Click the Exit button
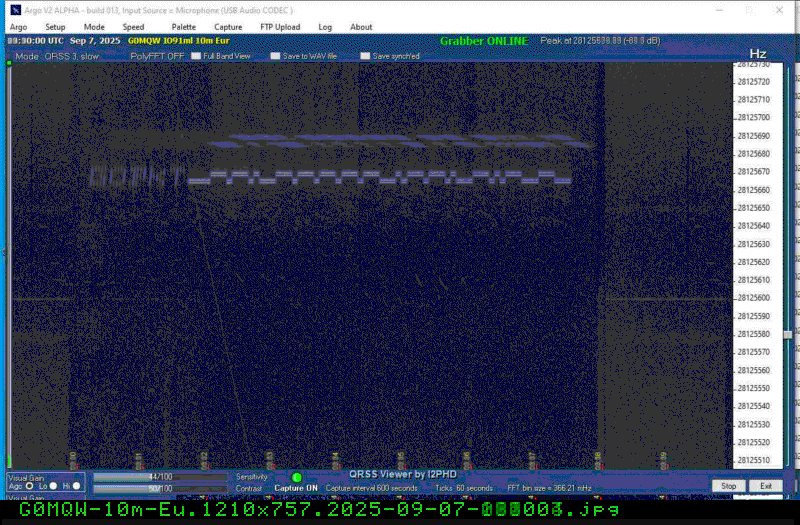Image resolution: width=800 pixels, height=525 pixels. click(x=765, y=486)
